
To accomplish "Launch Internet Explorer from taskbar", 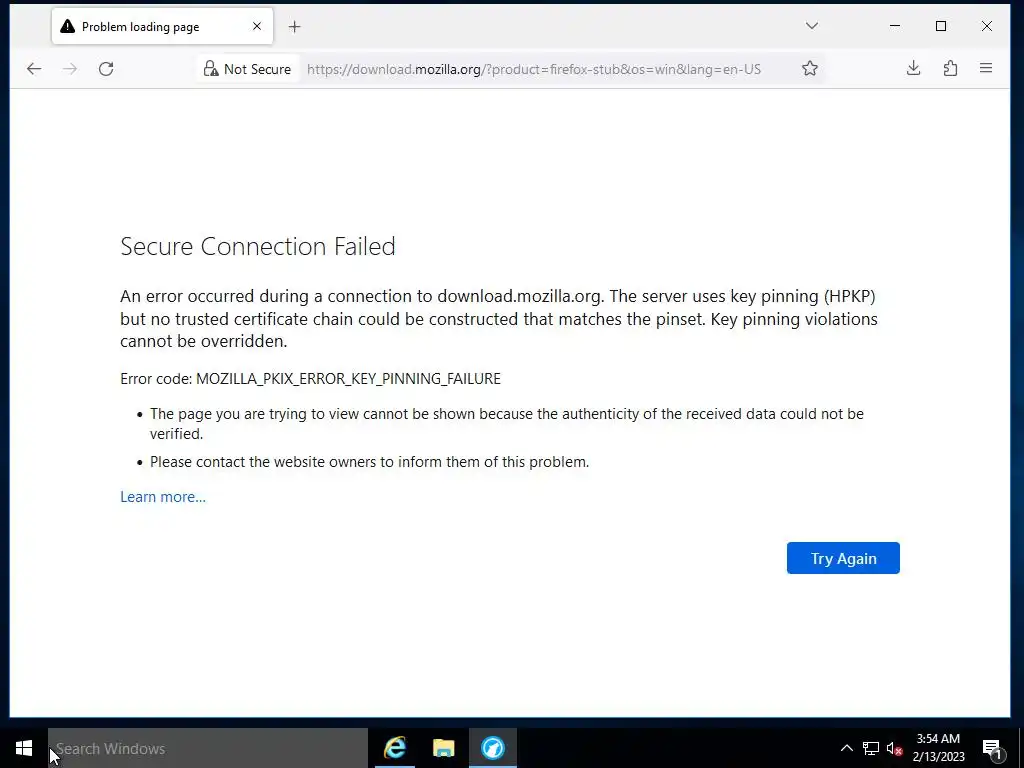I will click(x=395, y=748).
